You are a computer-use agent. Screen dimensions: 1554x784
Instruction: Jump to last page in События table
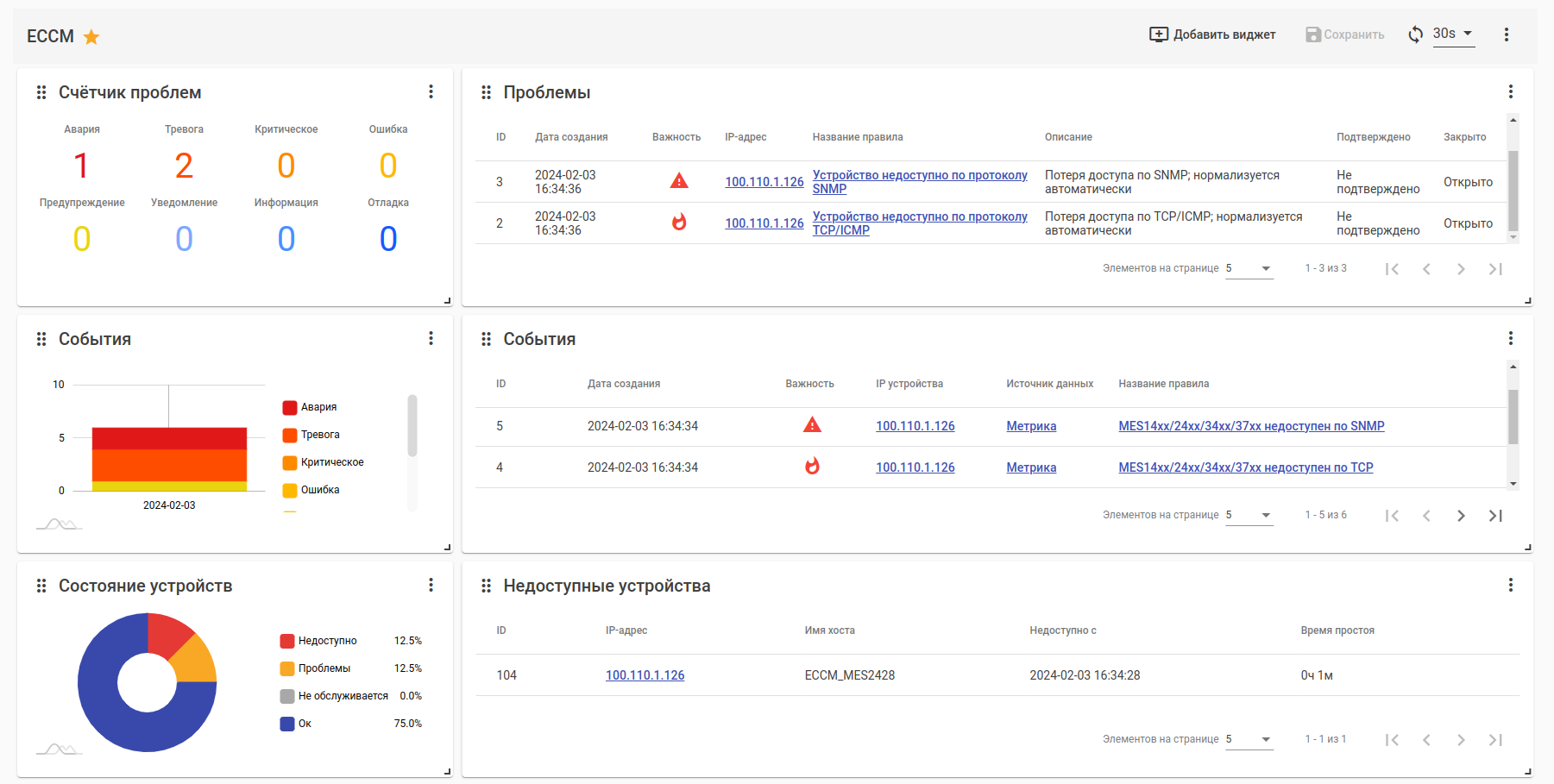[x=1495, y=516]
